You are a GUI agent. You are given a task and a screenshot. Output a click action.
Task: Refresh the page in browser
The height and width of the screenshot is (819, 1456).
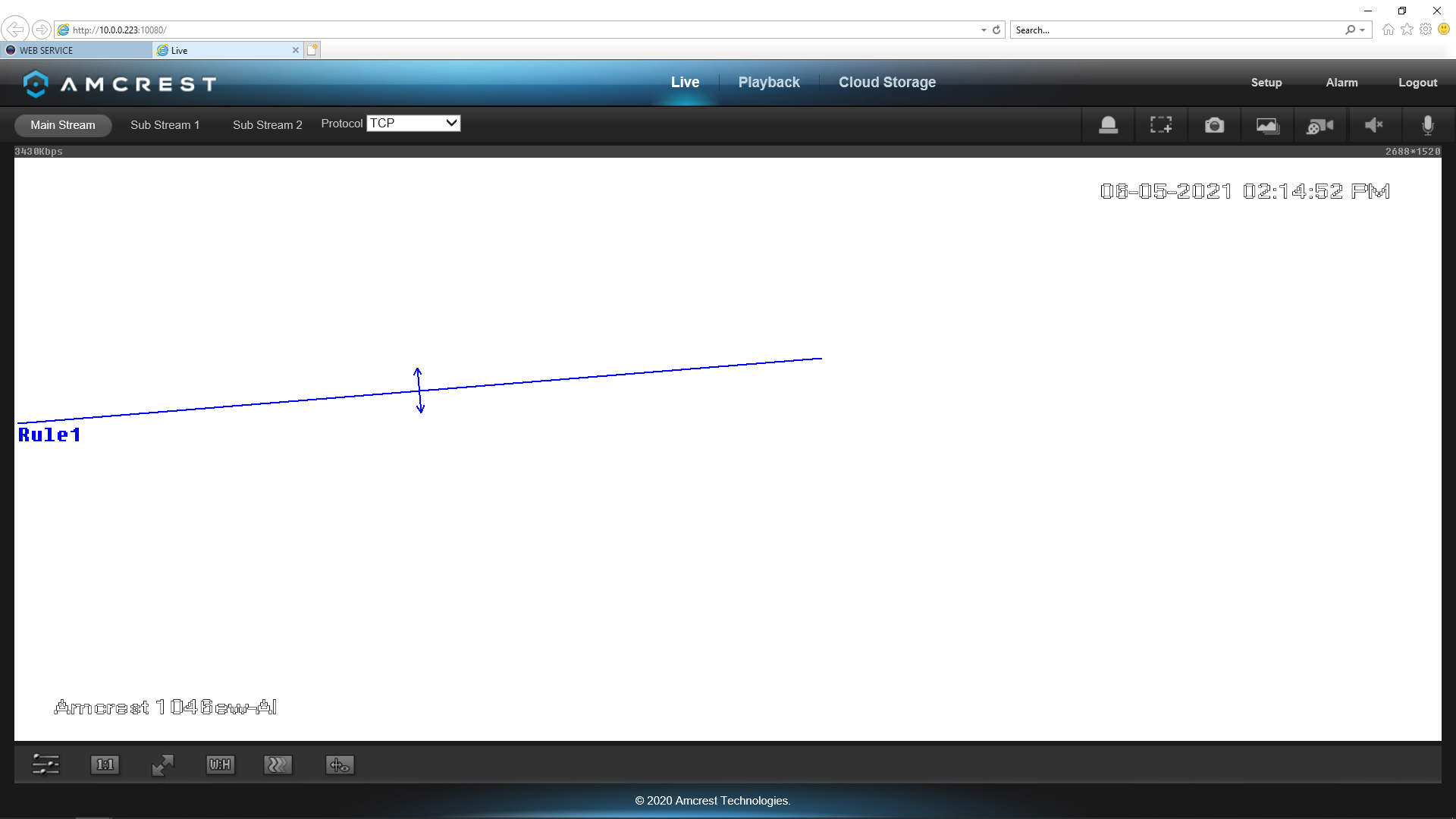[996, 30]
